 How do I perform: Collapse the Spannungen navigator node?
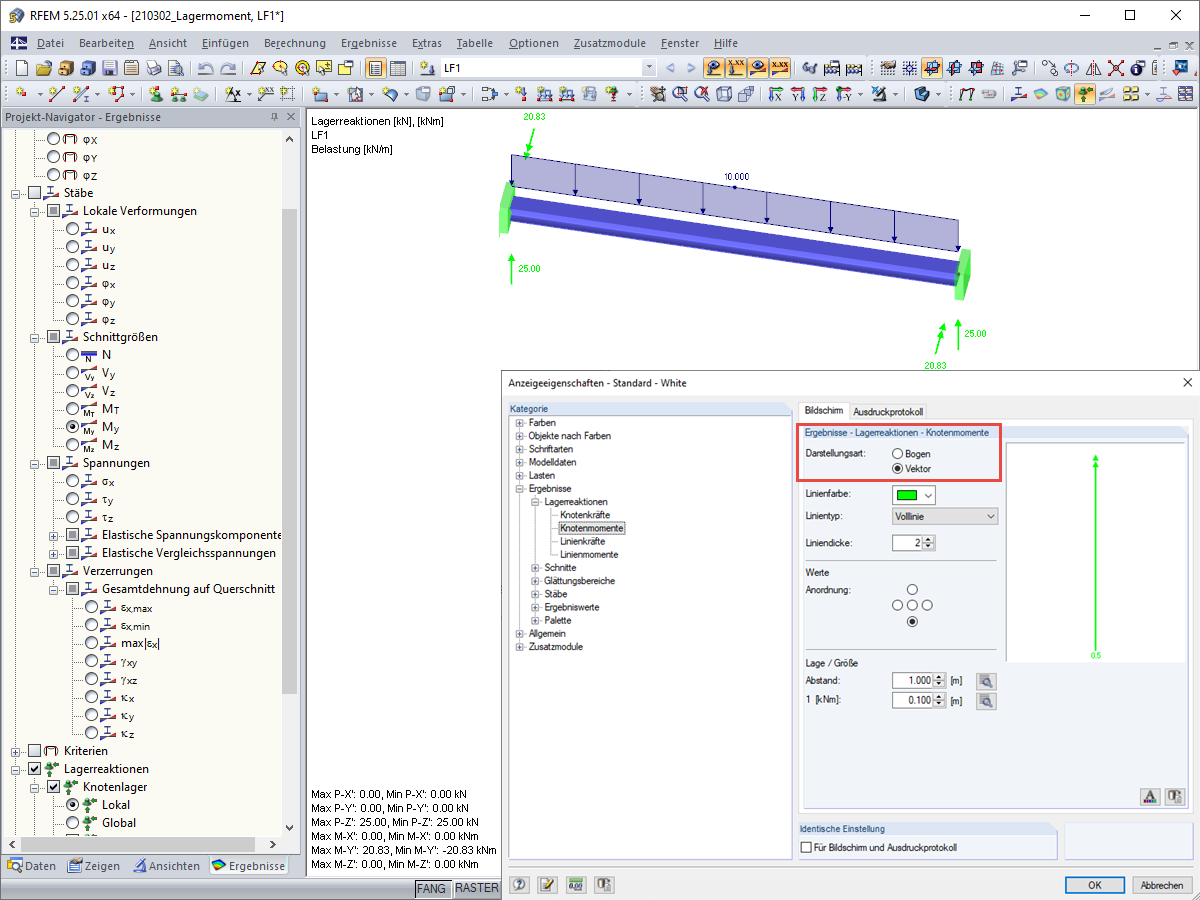[x=35, y=463]
